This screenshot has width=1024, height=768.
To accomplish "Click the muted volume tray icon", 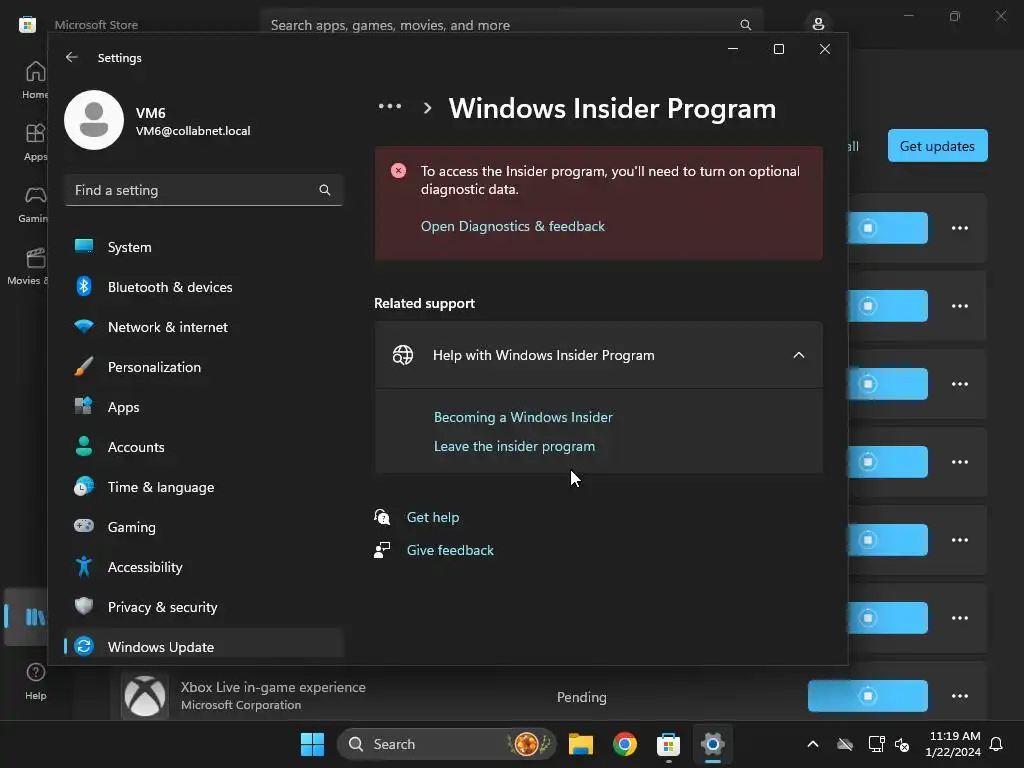I will click(x=902, y=744).
